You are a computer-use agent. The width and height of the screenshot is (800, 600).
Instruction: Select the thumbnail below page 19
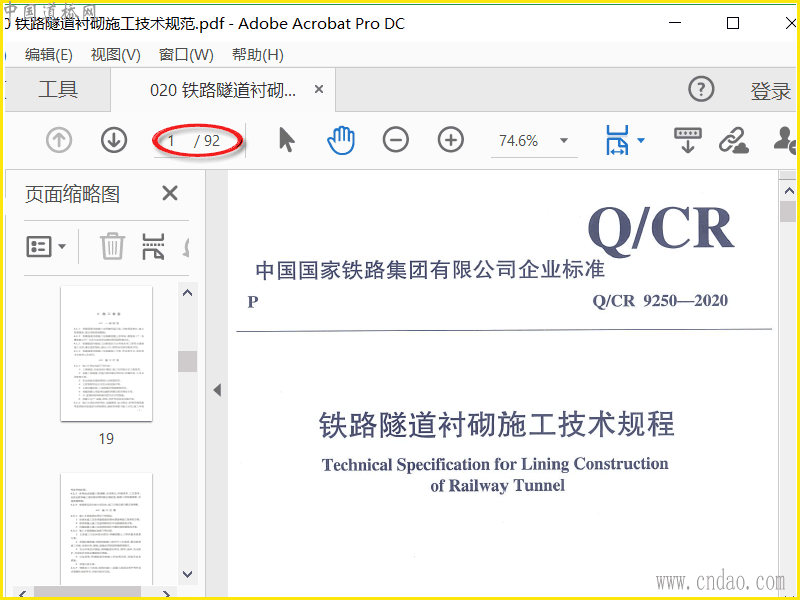click(106, 529)
